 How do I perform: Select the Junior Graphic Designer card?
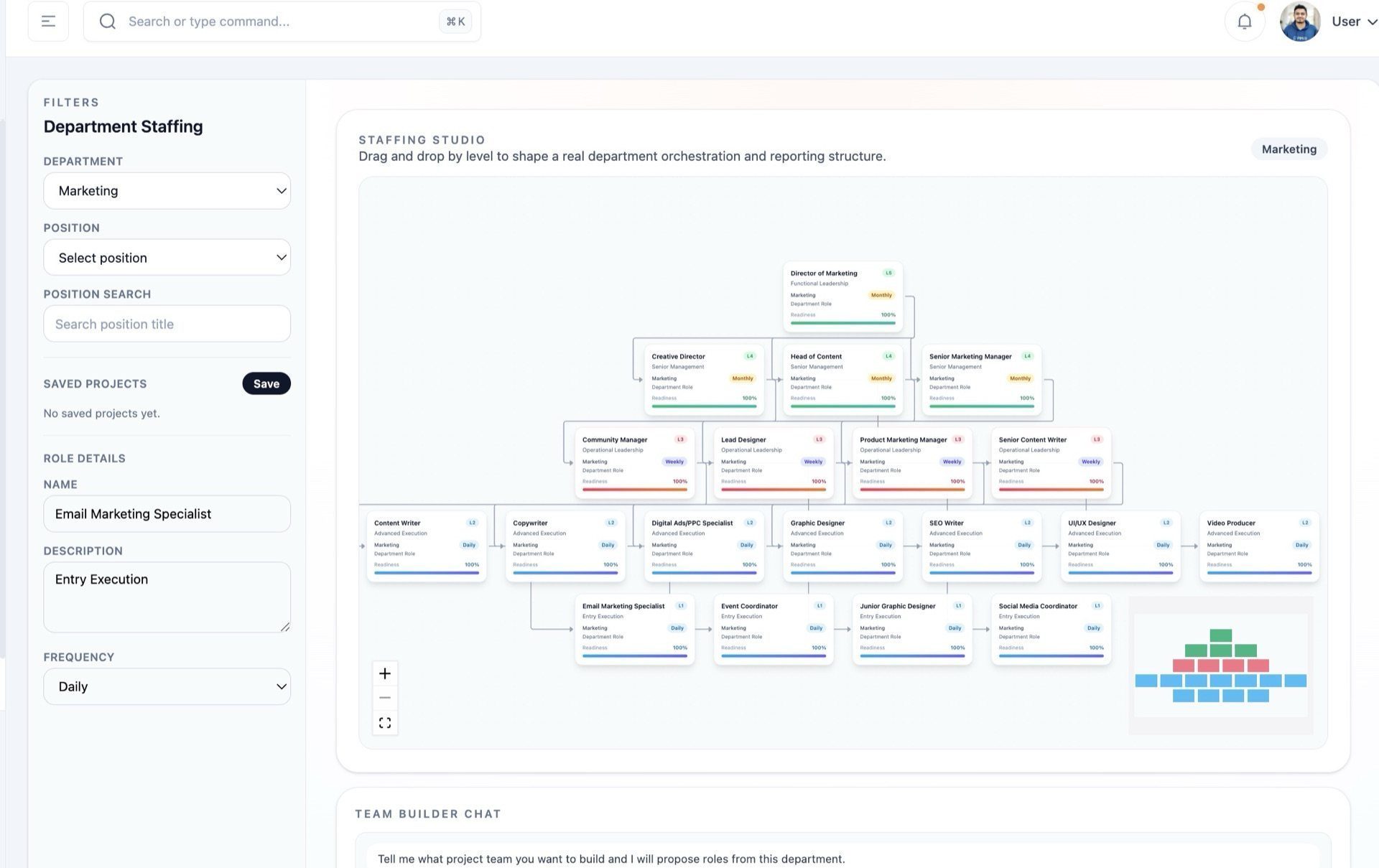tap(912, 630)
